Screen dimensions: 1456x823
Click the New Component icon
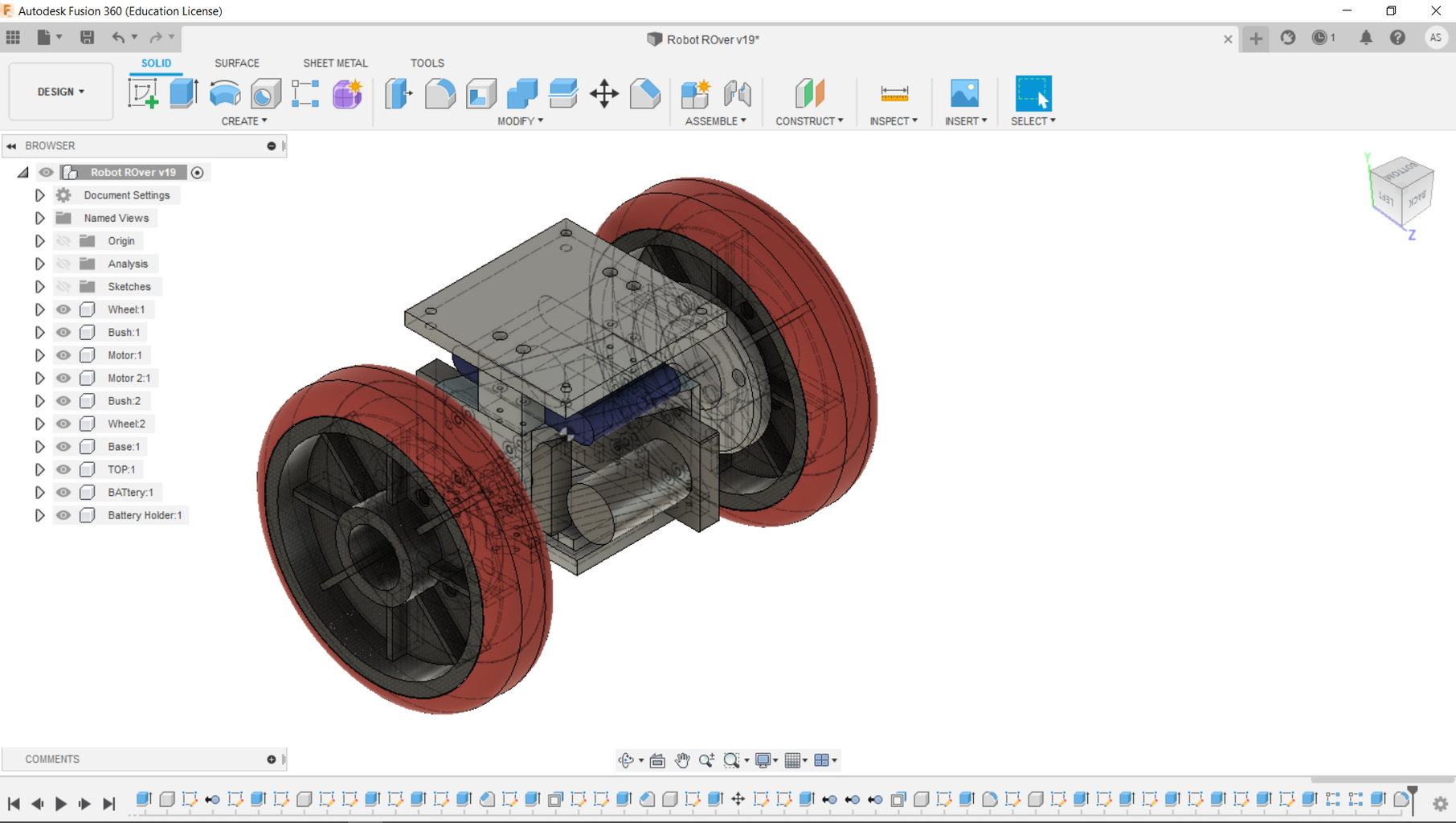[x=695, y=94]
